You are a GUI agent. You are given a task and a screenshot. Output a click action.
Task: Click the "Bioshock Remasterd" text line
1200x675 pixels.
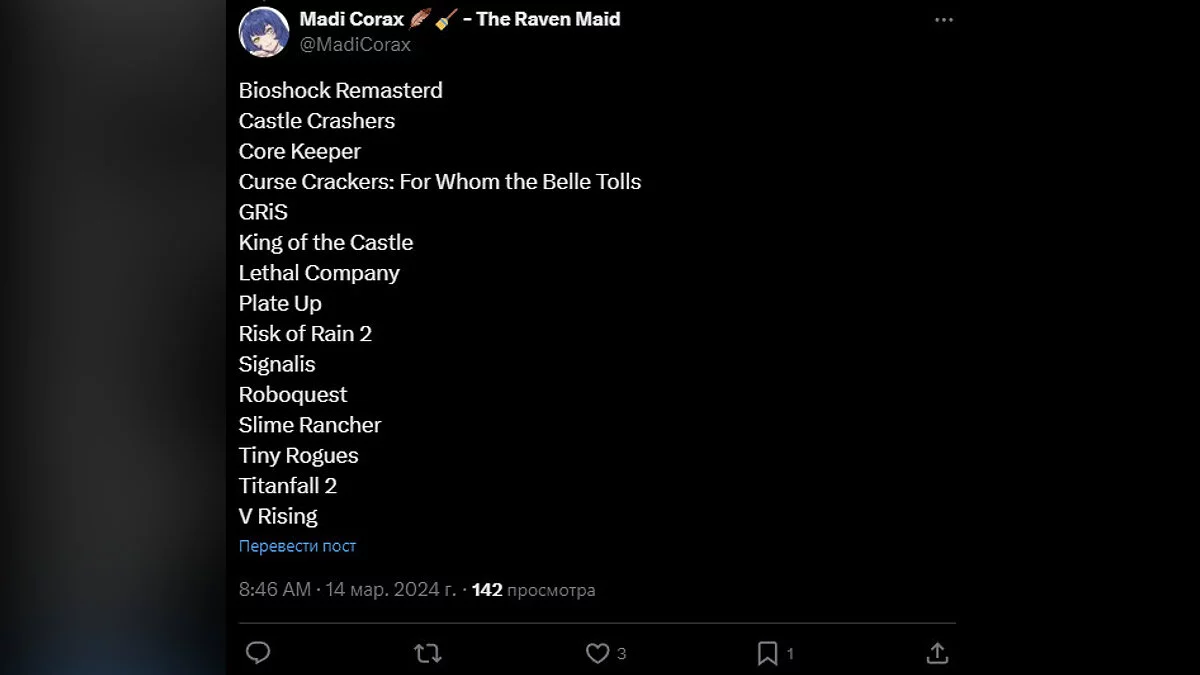(340, 90)
